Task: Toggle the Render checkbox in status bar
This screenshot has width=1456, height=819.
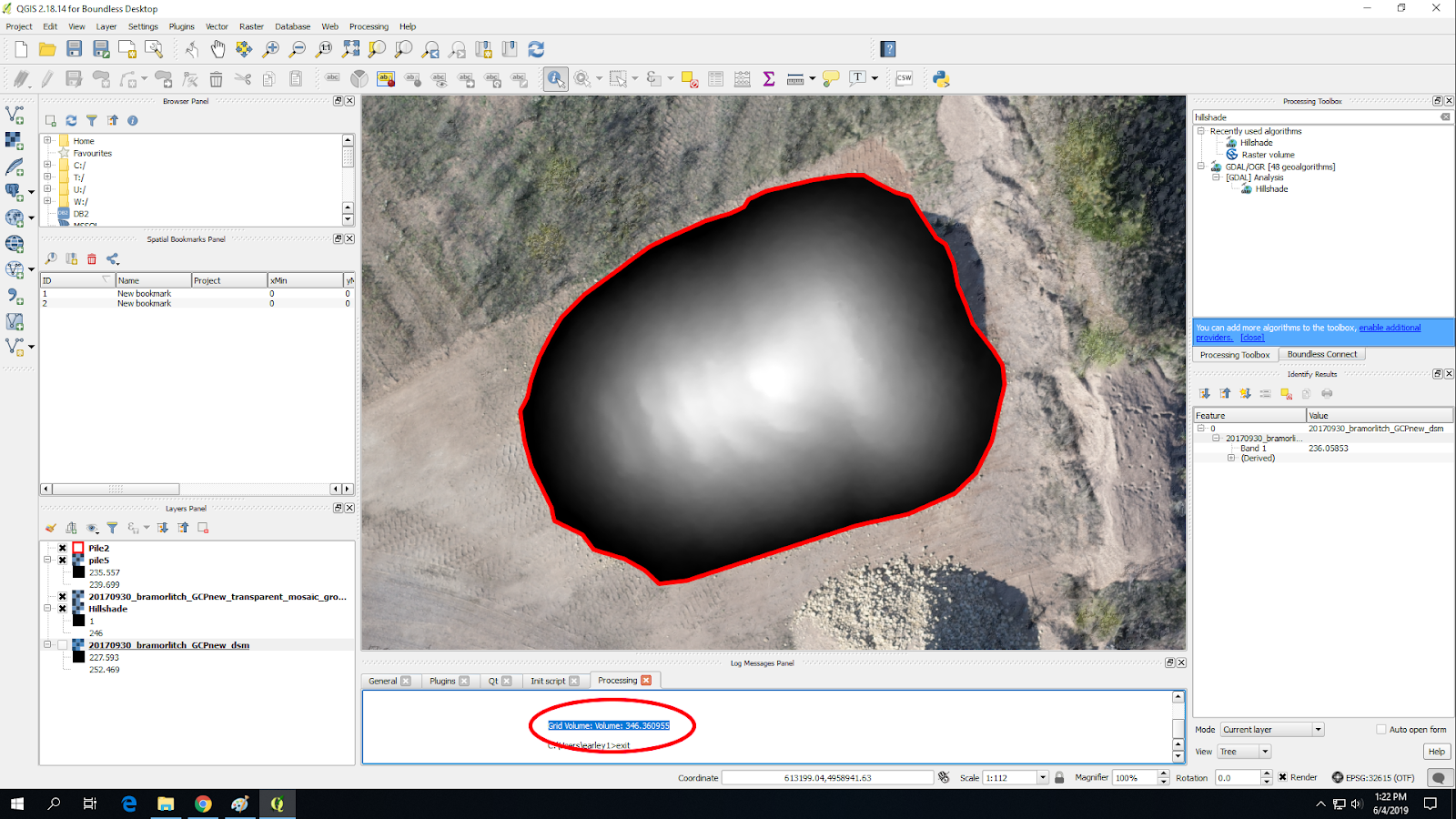Action: point(1284,777)
